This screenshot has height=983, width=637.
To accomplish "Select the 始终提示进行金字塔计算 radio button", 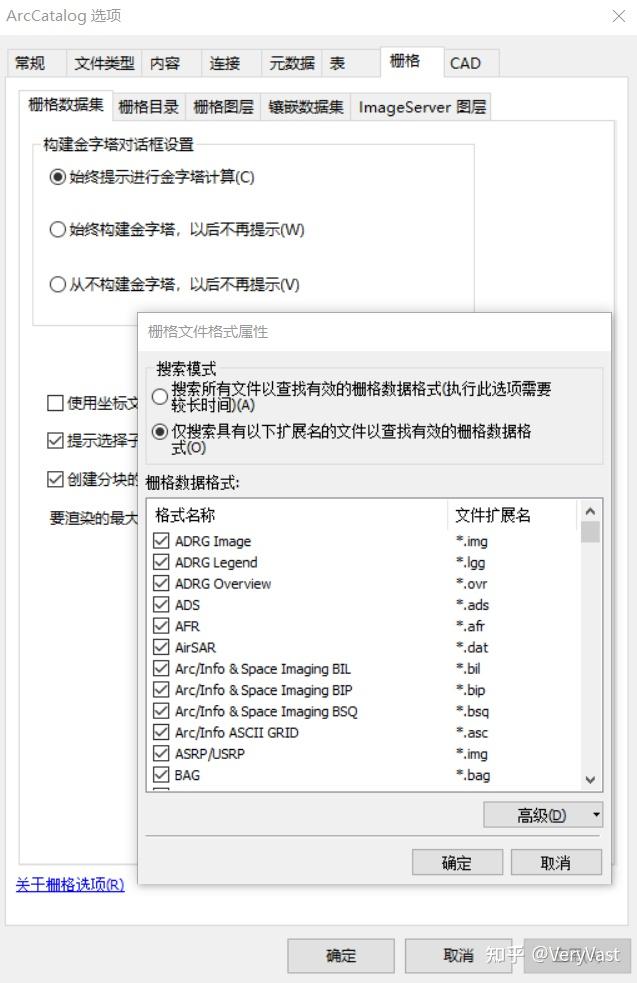I will [58, 178].
